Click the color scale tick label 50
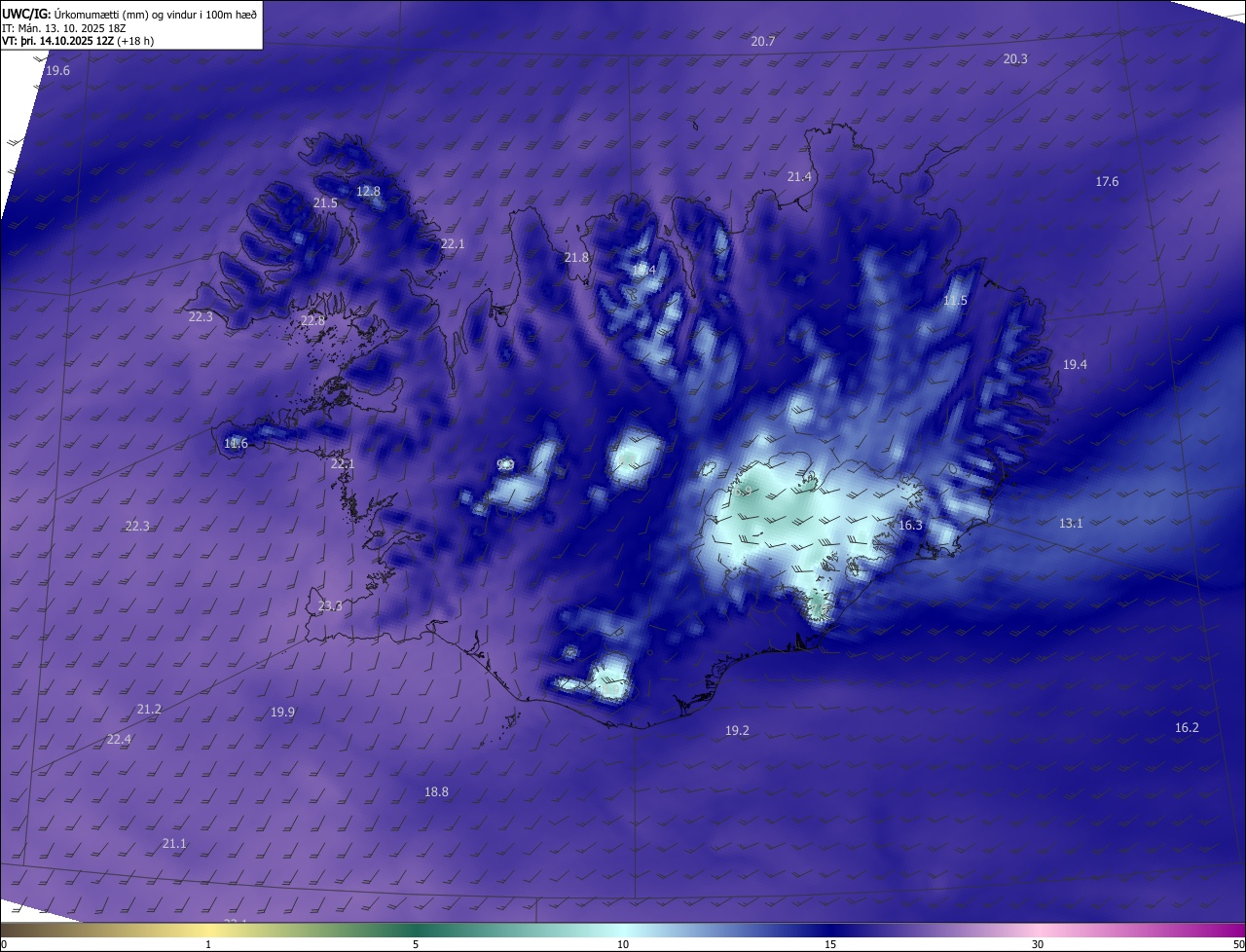The height and width of the screenshot is (952, 1246). (1239, 944)
